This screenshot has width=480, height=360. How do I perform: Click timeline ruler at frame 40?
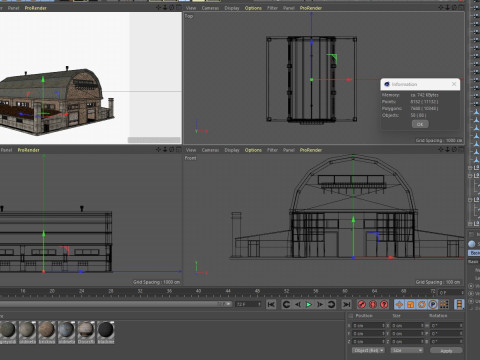(x=198, y=292)
